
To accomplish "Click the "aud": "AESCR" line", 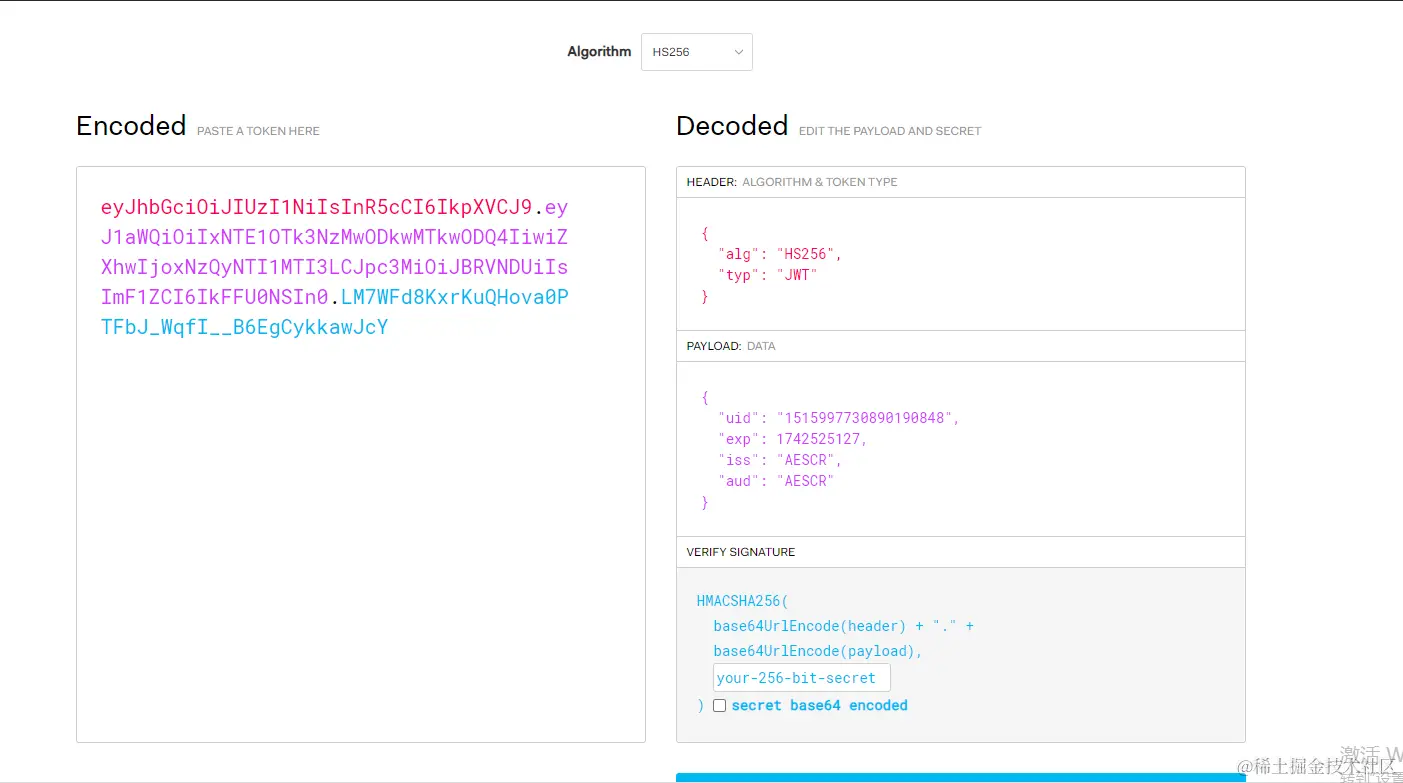I will point(775,481).
